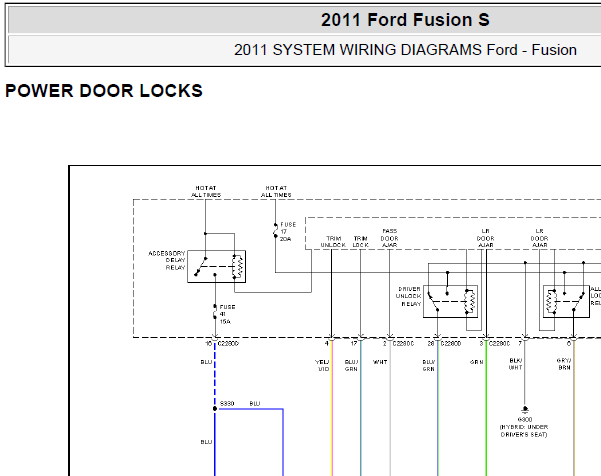Viewport: 601px width, 476px height.
Task: Click the yellow/violet wire below pin 4
Action: 332,408
